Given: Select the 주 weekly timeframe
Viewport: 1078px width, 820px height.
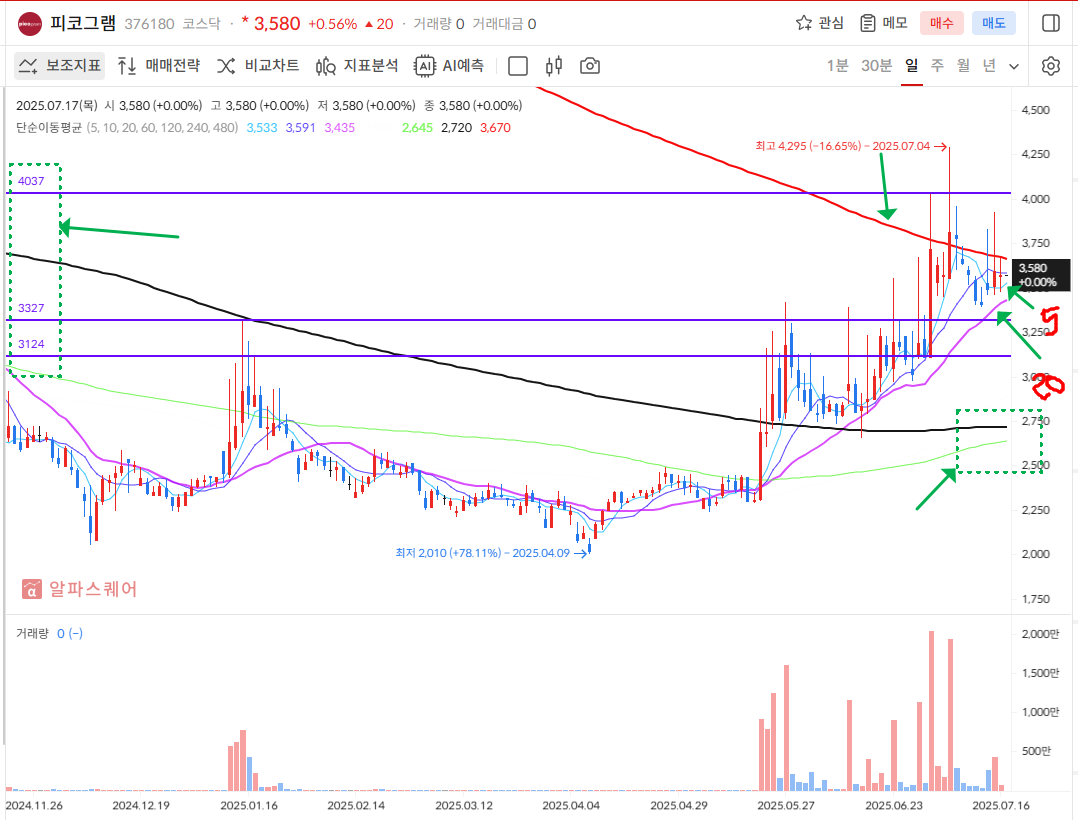Looking at the screenshot, I should point(937,66).
